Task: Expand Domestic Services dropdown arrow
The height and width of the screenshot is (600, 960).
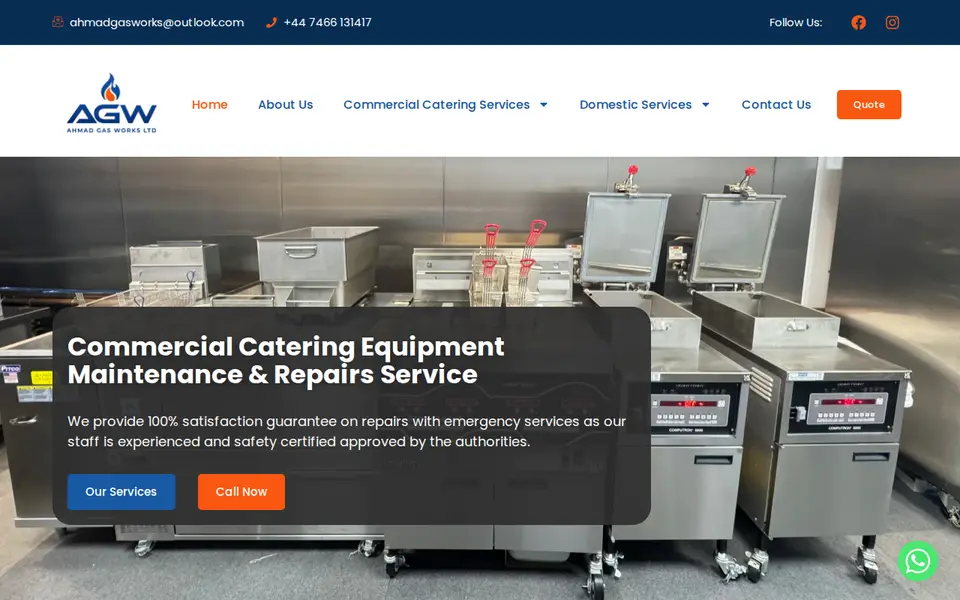Action: click(x=705, y=105)
